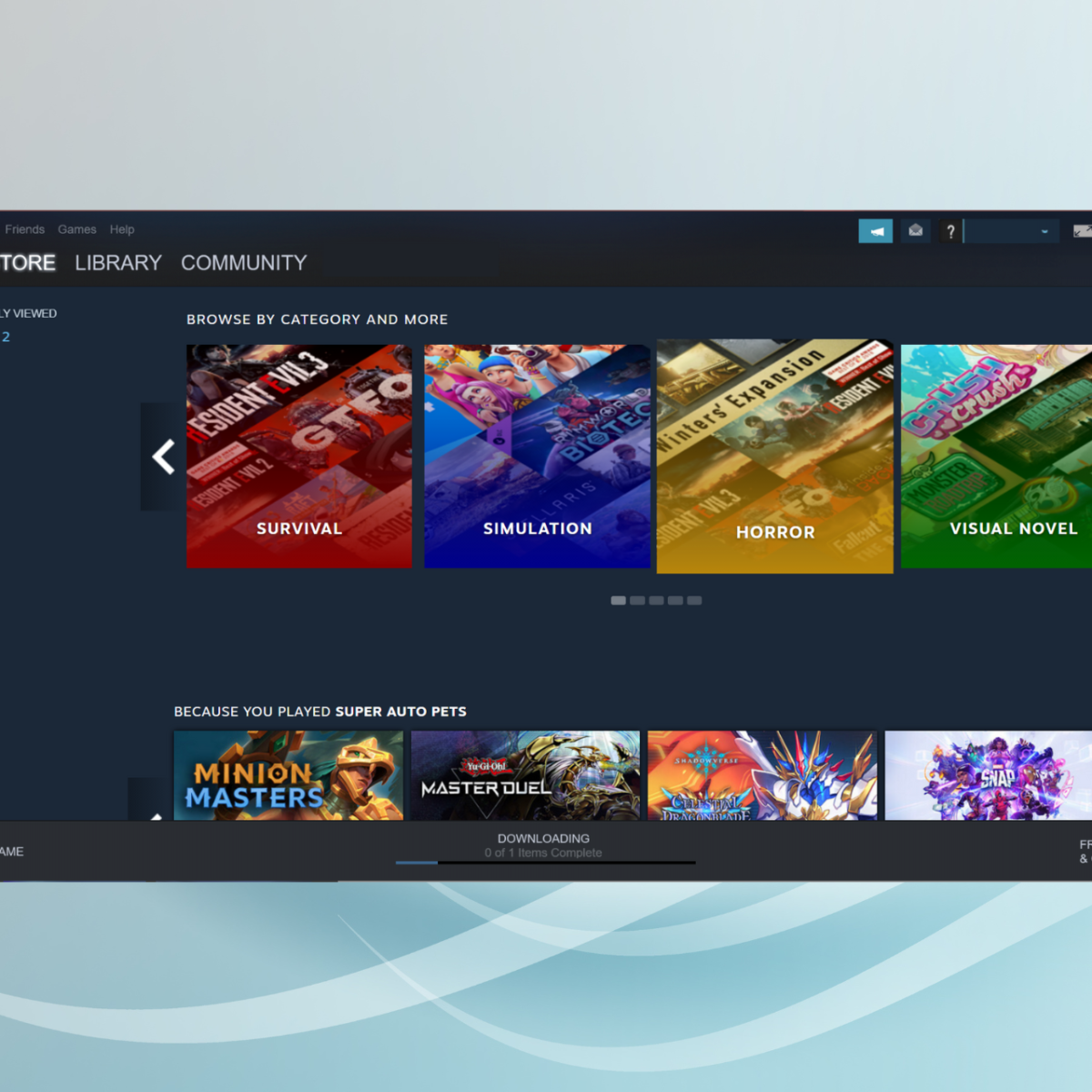Image resolution: width=1092 pixels, height=1092 pixels.
Task: Select the fourth carousel page dot
Action: click(x=675, y=601)
